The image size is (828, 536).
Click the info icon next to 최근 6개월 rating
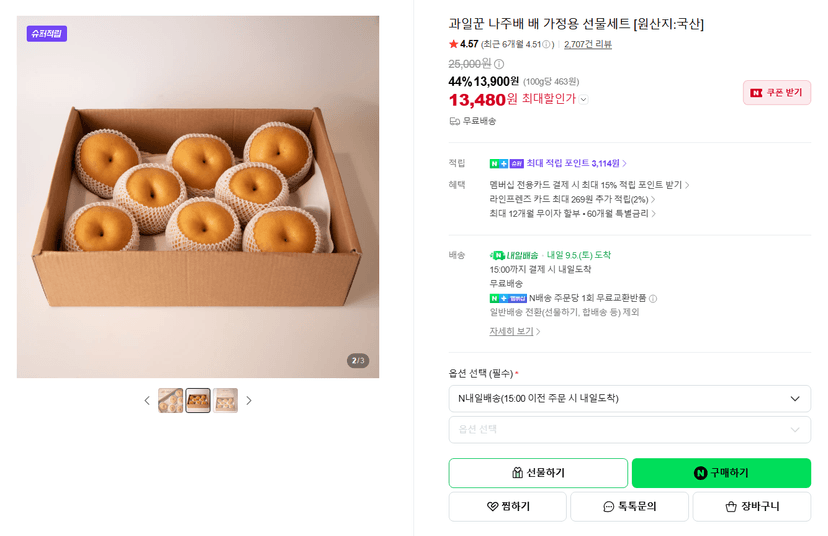546,44
